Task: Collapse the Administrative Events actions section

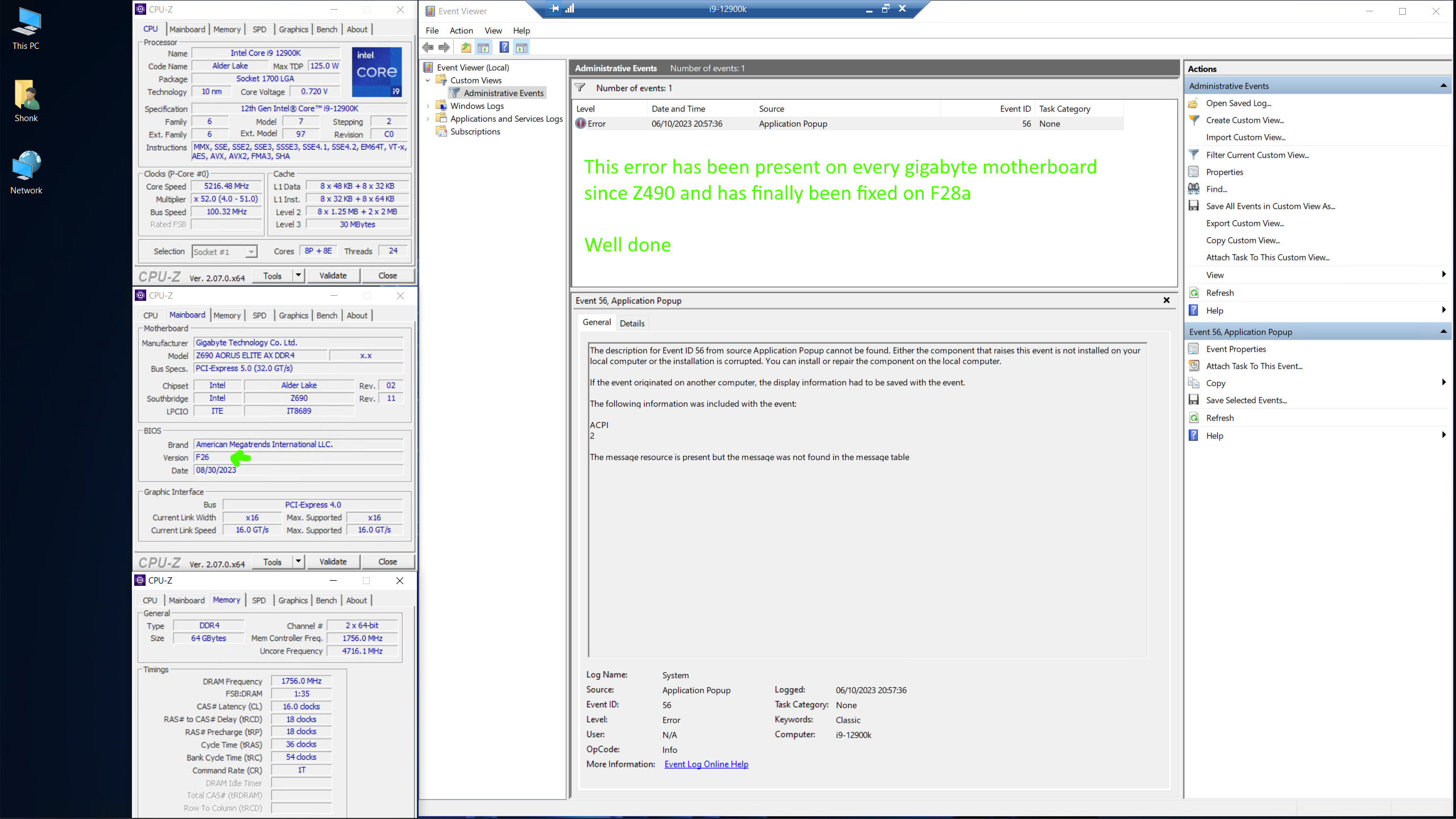Action: click(1443, 85)
